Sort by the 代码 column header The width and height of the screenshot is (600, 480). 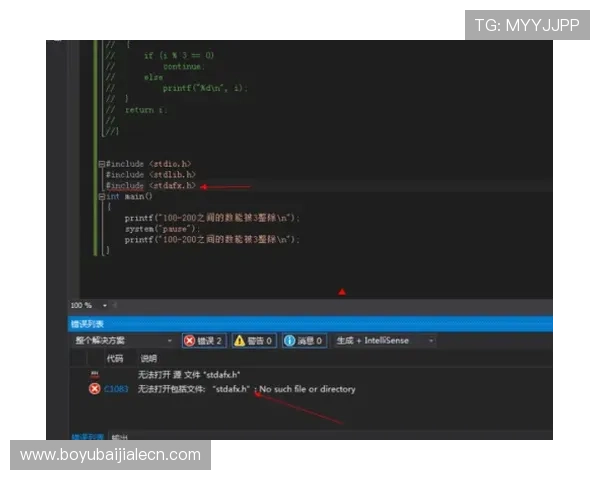[115, 358]
